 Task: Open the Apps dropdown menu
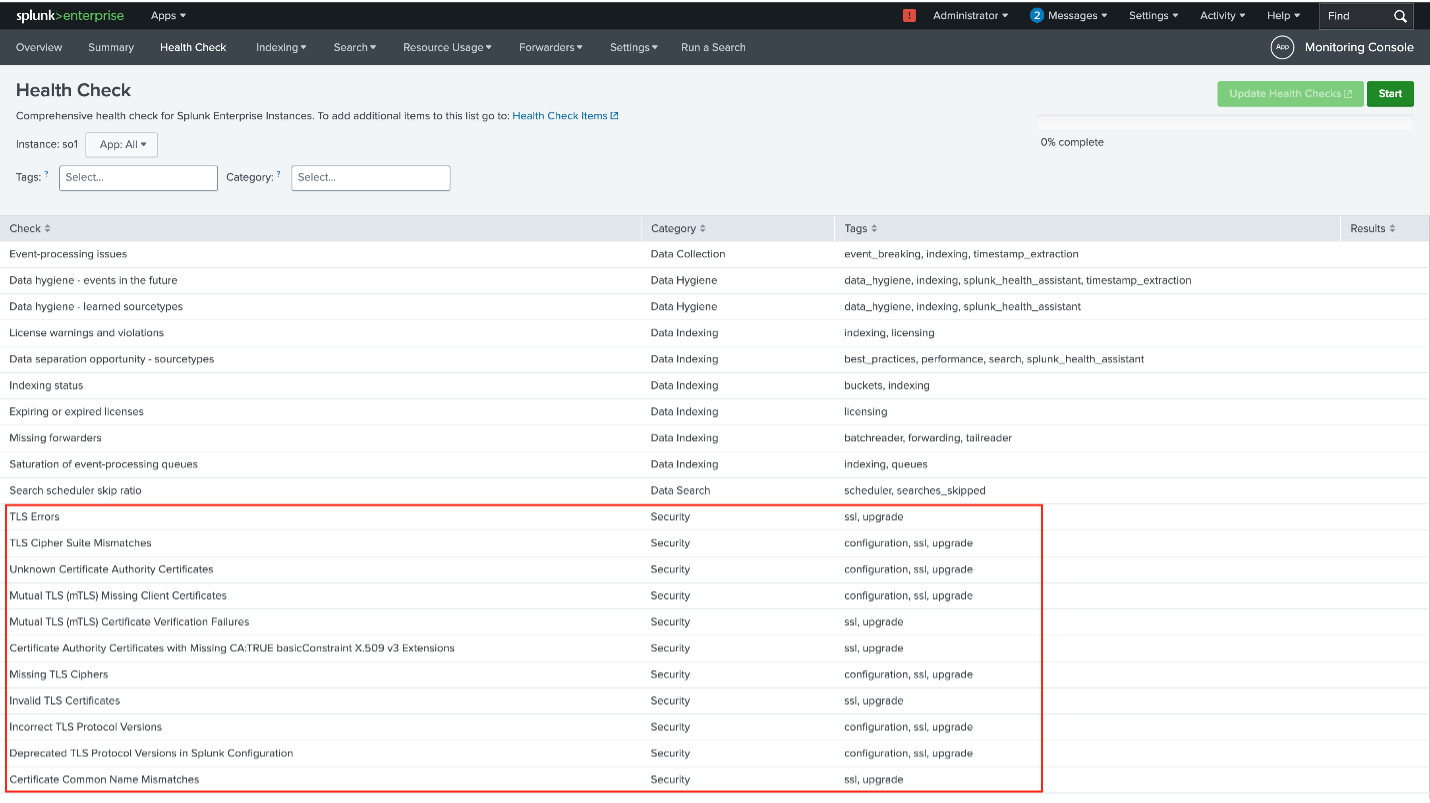[168, 16]
